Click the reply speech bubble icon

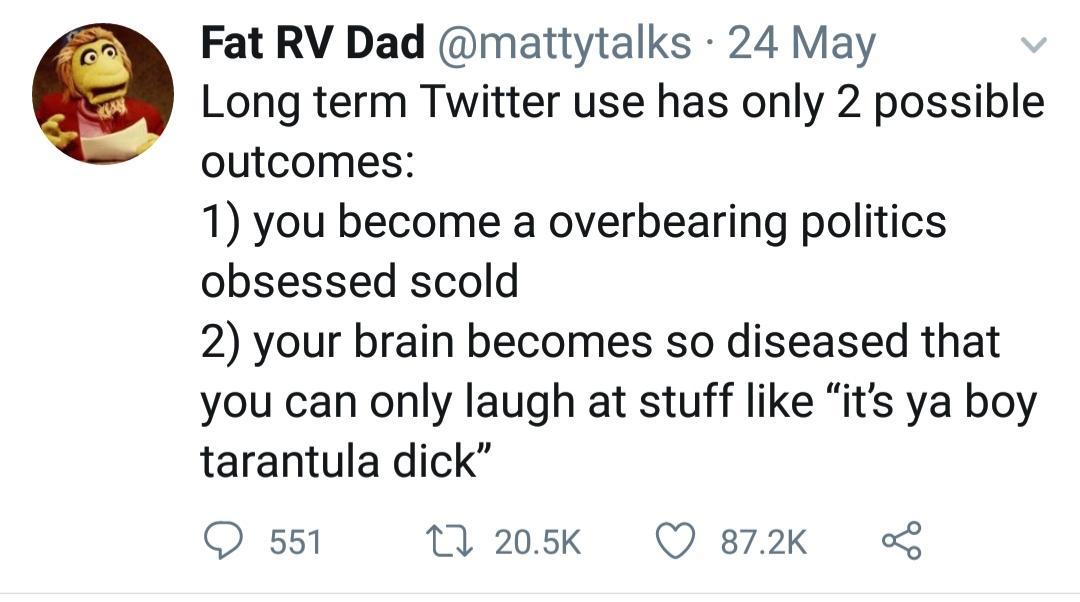coord(226,540)
